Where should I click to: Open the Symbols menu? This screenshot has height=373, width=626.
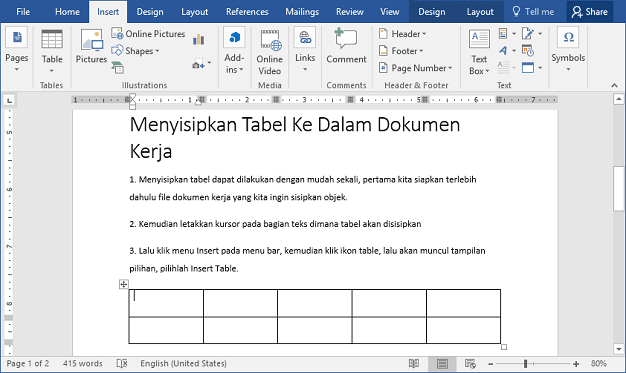568,50
